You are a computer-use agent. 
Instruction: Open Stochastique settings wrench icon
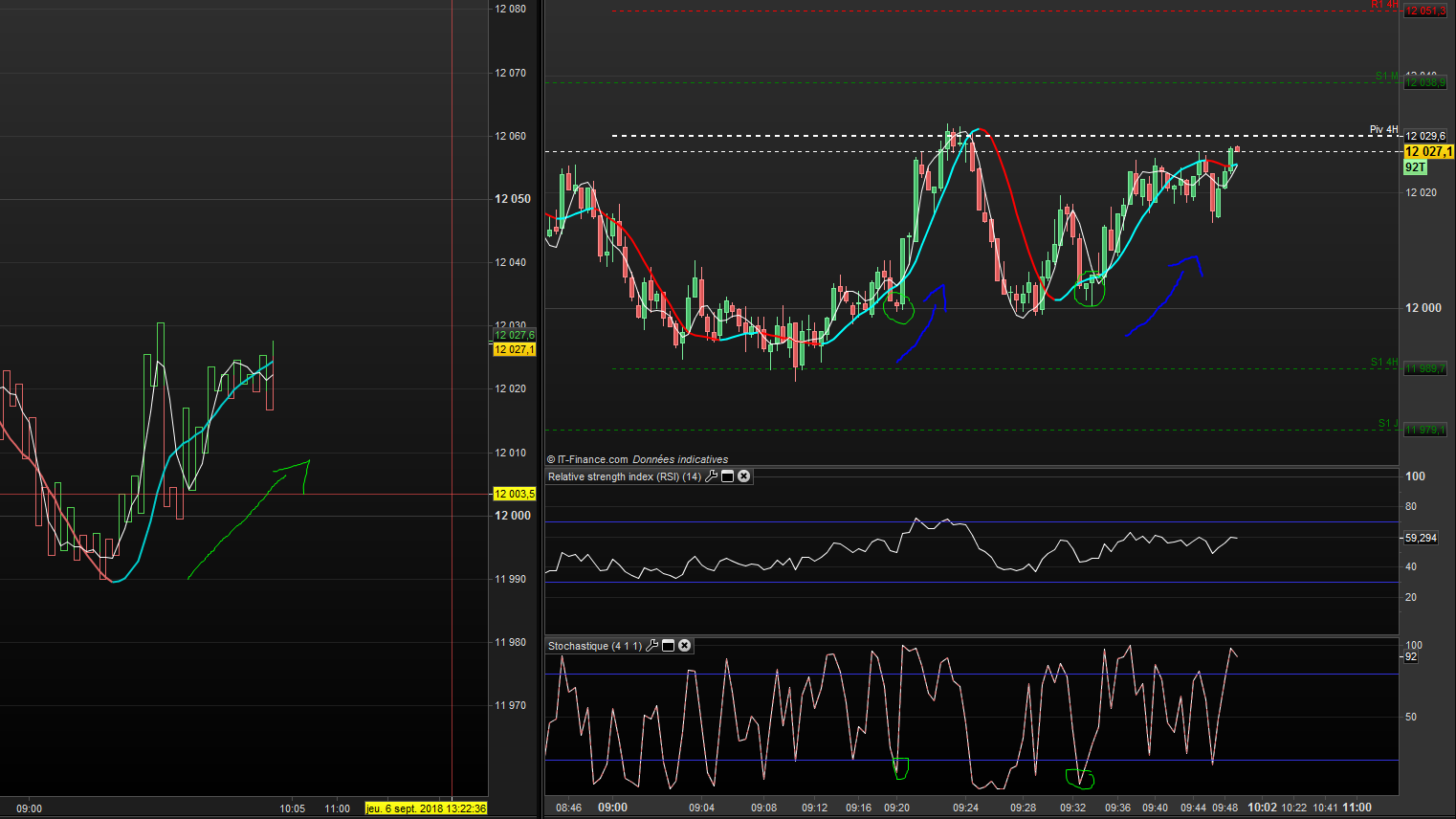point(651,646)
